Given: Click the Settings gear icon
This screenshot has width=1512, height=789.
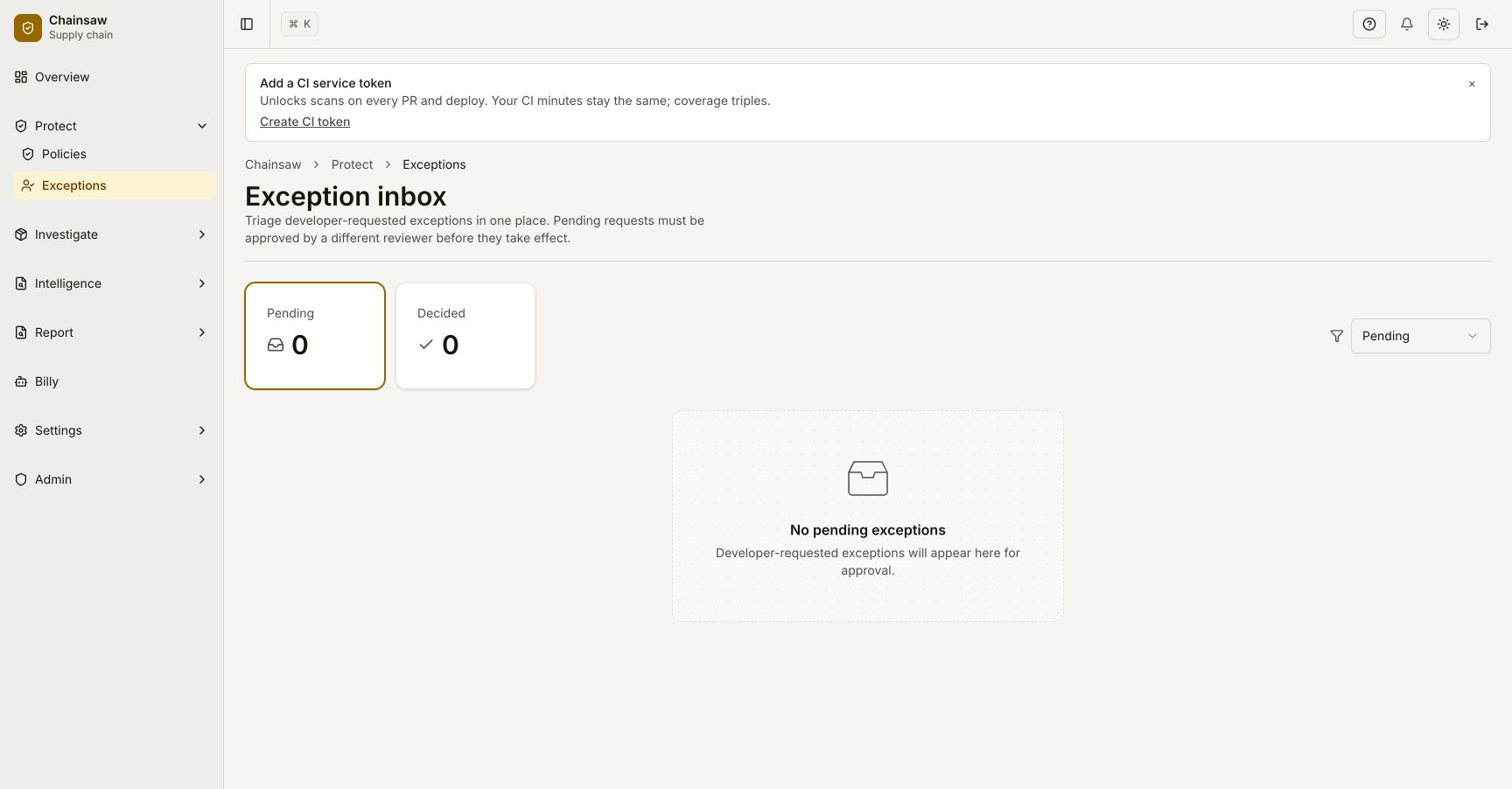Looking at the screenshot, I should (21, 430).
